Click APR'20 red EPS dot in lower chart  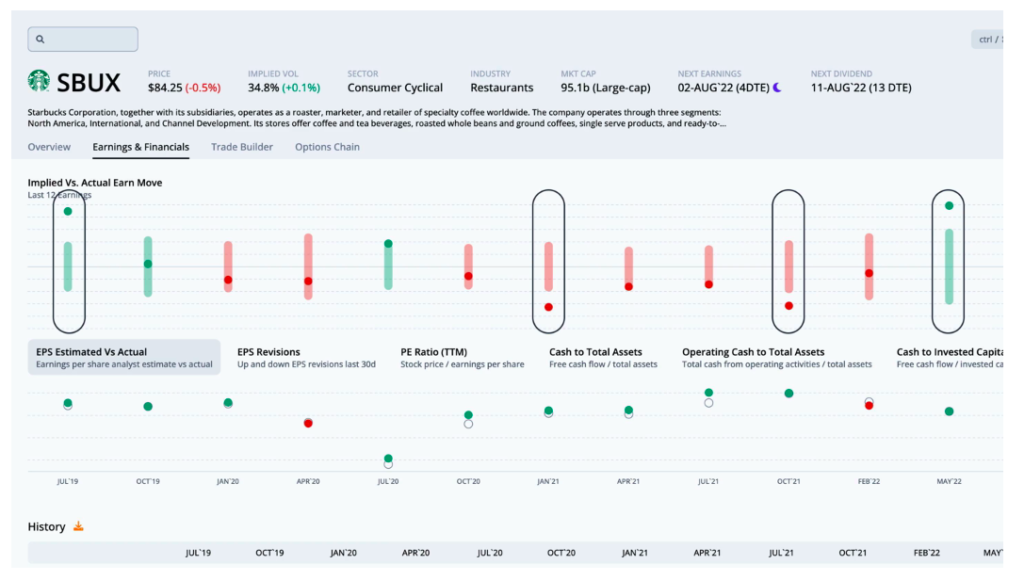click(x=308, y=423)
